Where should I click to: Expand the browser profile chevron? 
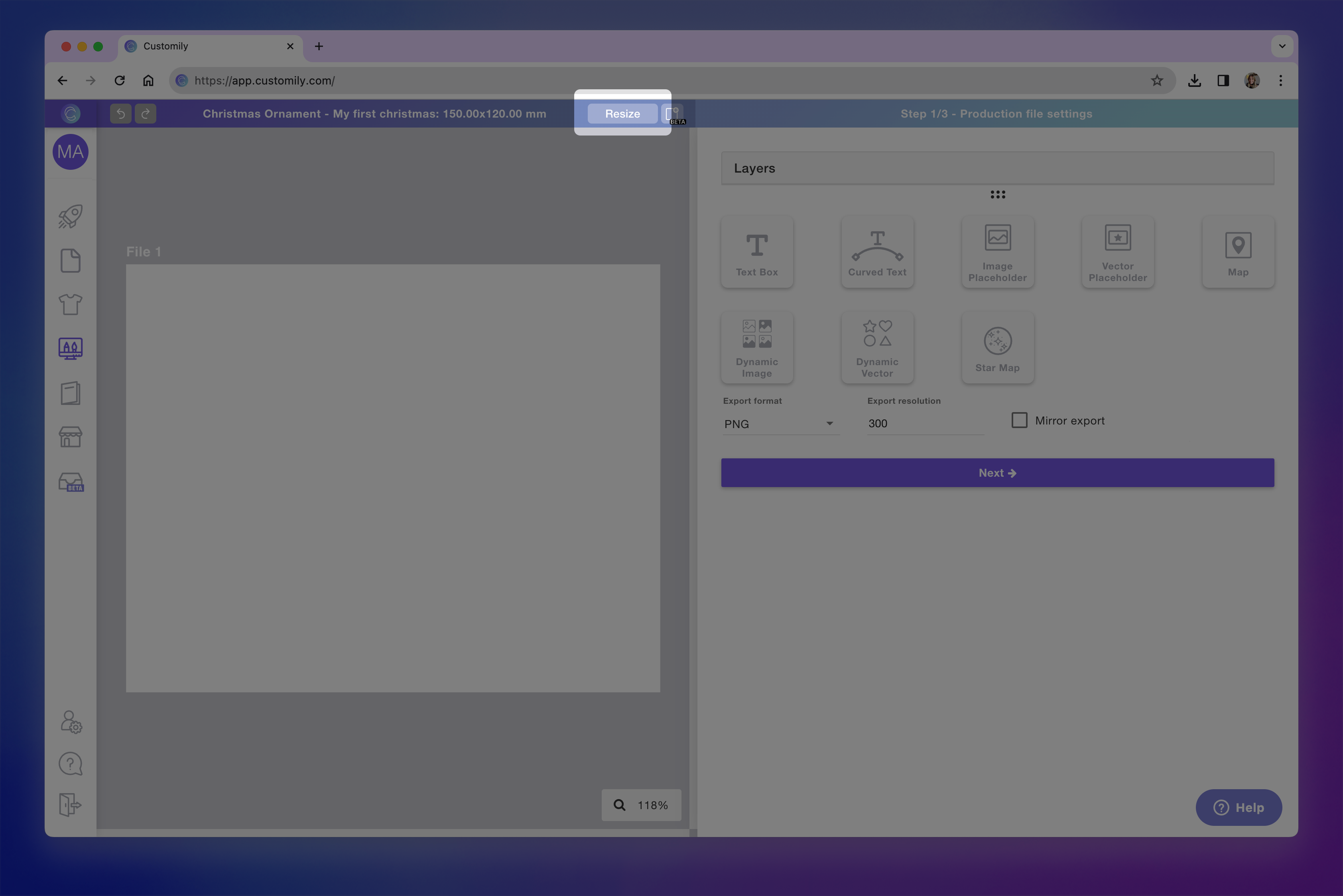point(1282,46)
